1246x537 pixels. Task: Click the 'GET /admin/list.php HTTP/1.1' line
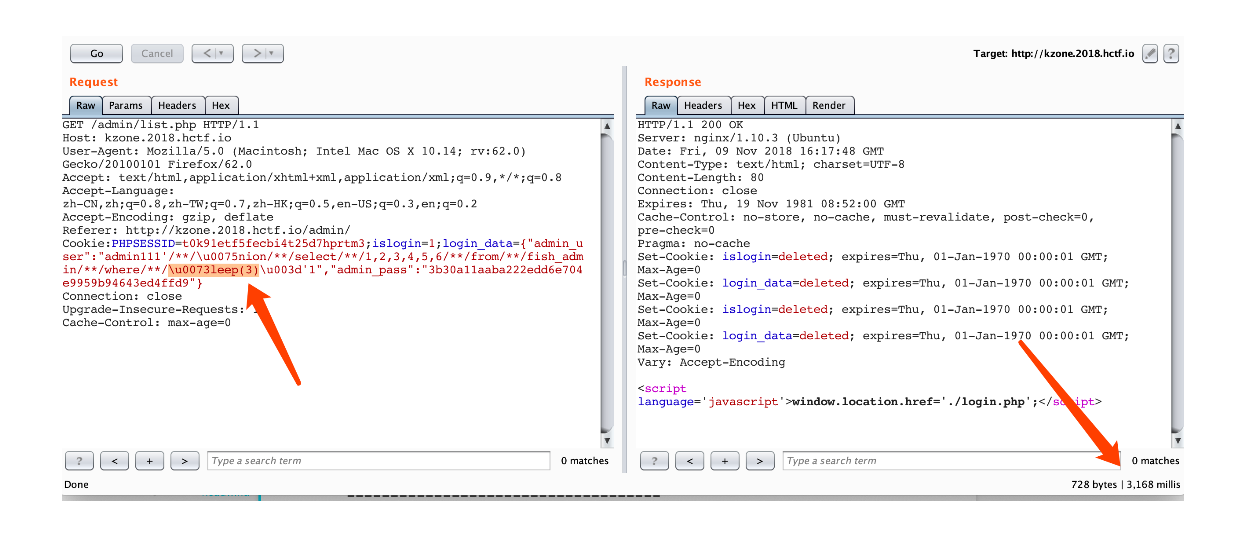[x=160, y=125]
